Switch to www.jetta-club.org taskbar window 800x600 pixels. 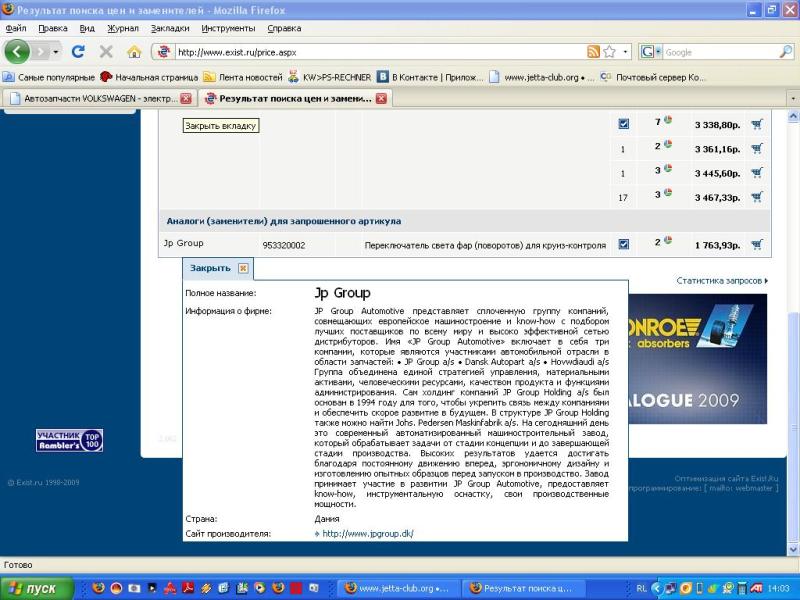pyautogui.click(x=399, y=588)
